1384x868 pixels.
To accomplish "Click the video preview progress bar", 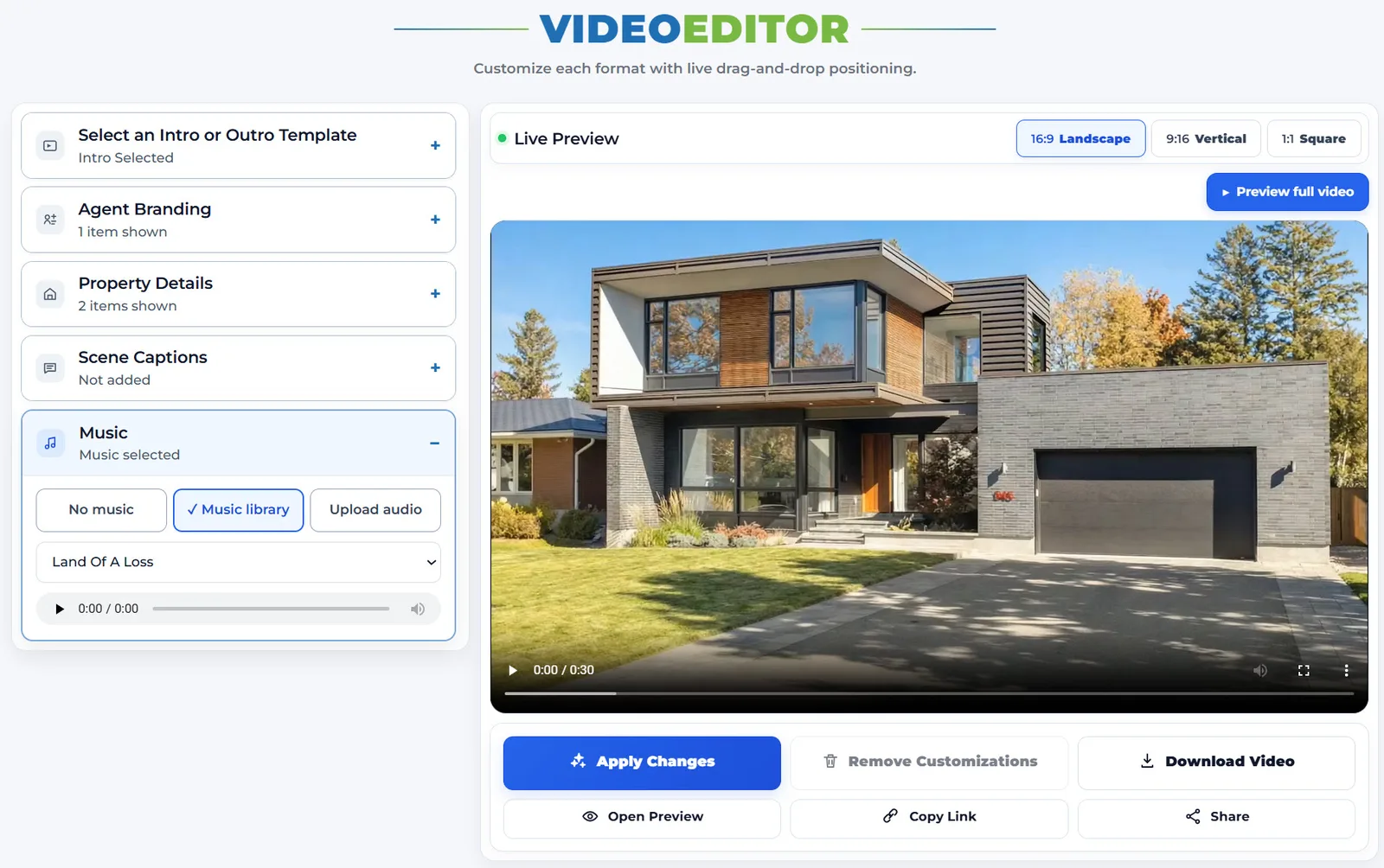I will (x=929, y=693).
